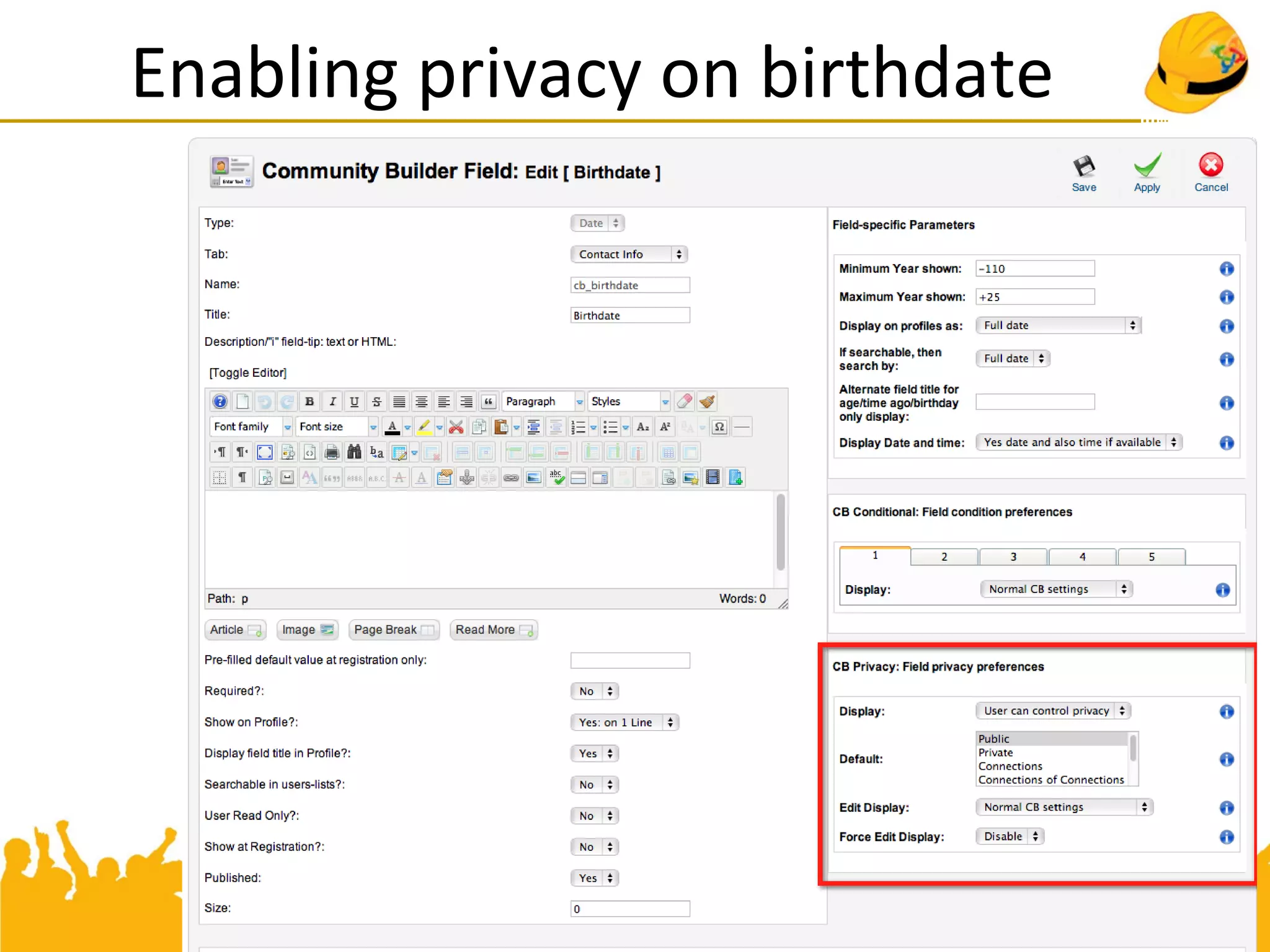Click the Toggle Editor link
Image resolution: width=1270 pixels, height=952 pixels.
point(248,372)
